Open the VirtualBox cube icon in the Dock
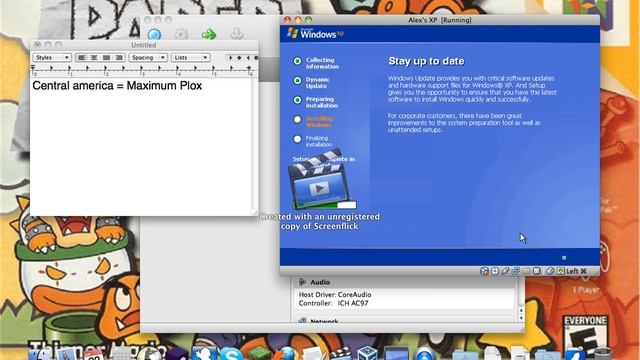Image resolution: width=640 pixels, height=360 pixels. (367, 353)
